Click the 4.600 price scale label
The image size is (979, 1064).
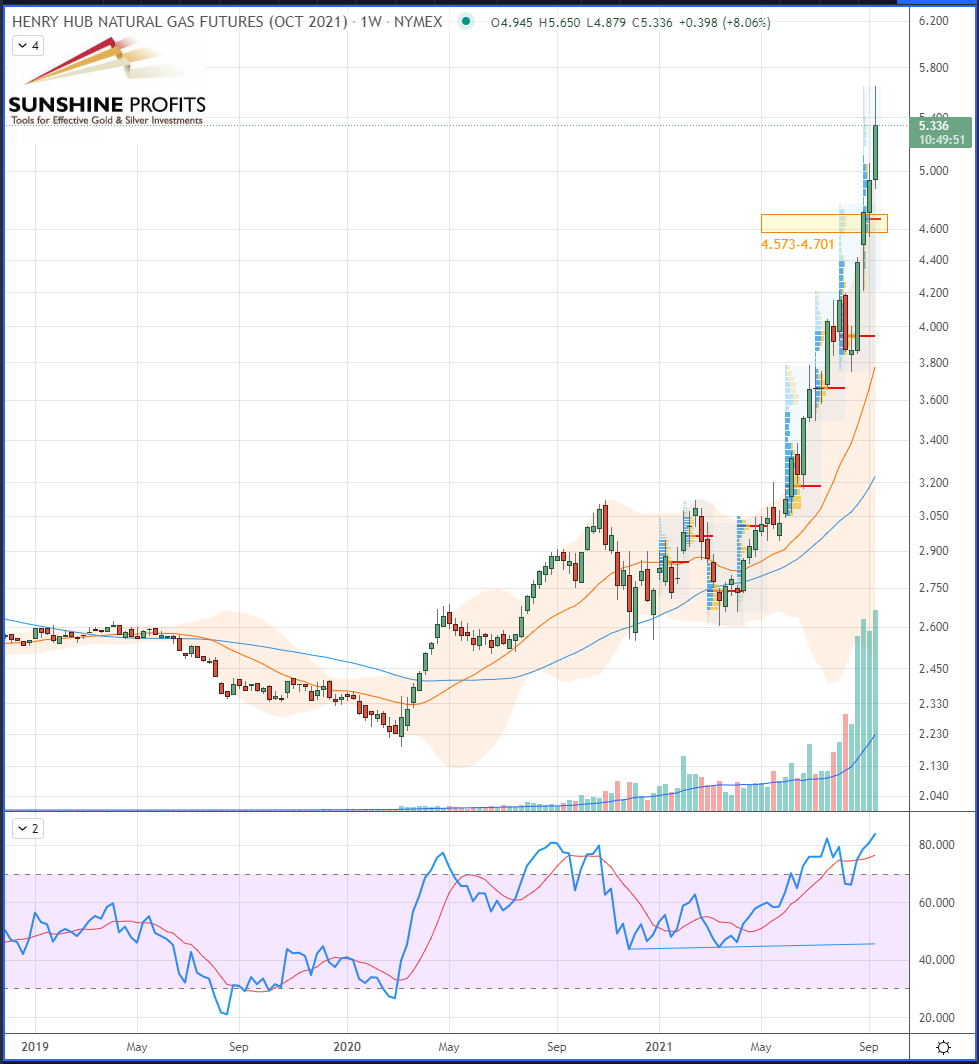[934, 229]
